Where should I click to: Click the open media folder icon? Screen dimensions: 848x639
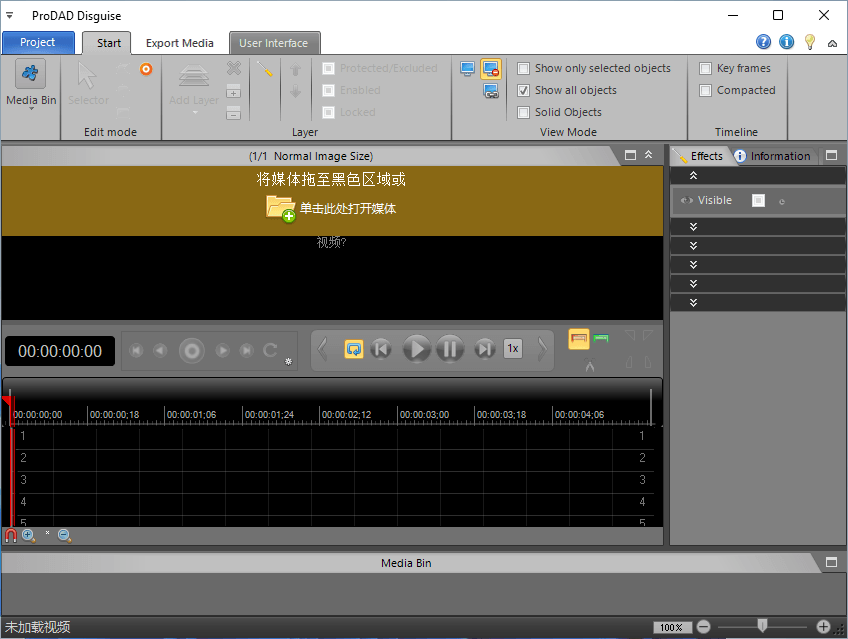pos(280,208)
